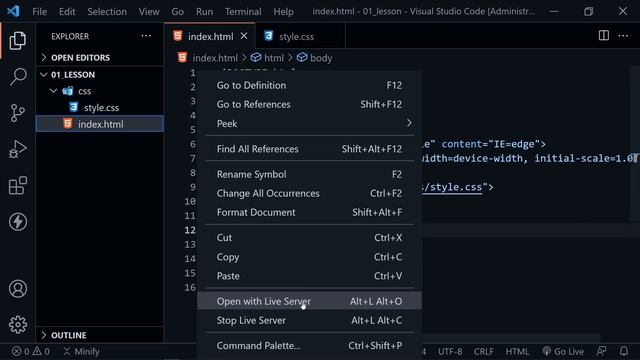This screenshot has width=640, height=360.
Task: Open notifications bell icon
Action: 624,351
